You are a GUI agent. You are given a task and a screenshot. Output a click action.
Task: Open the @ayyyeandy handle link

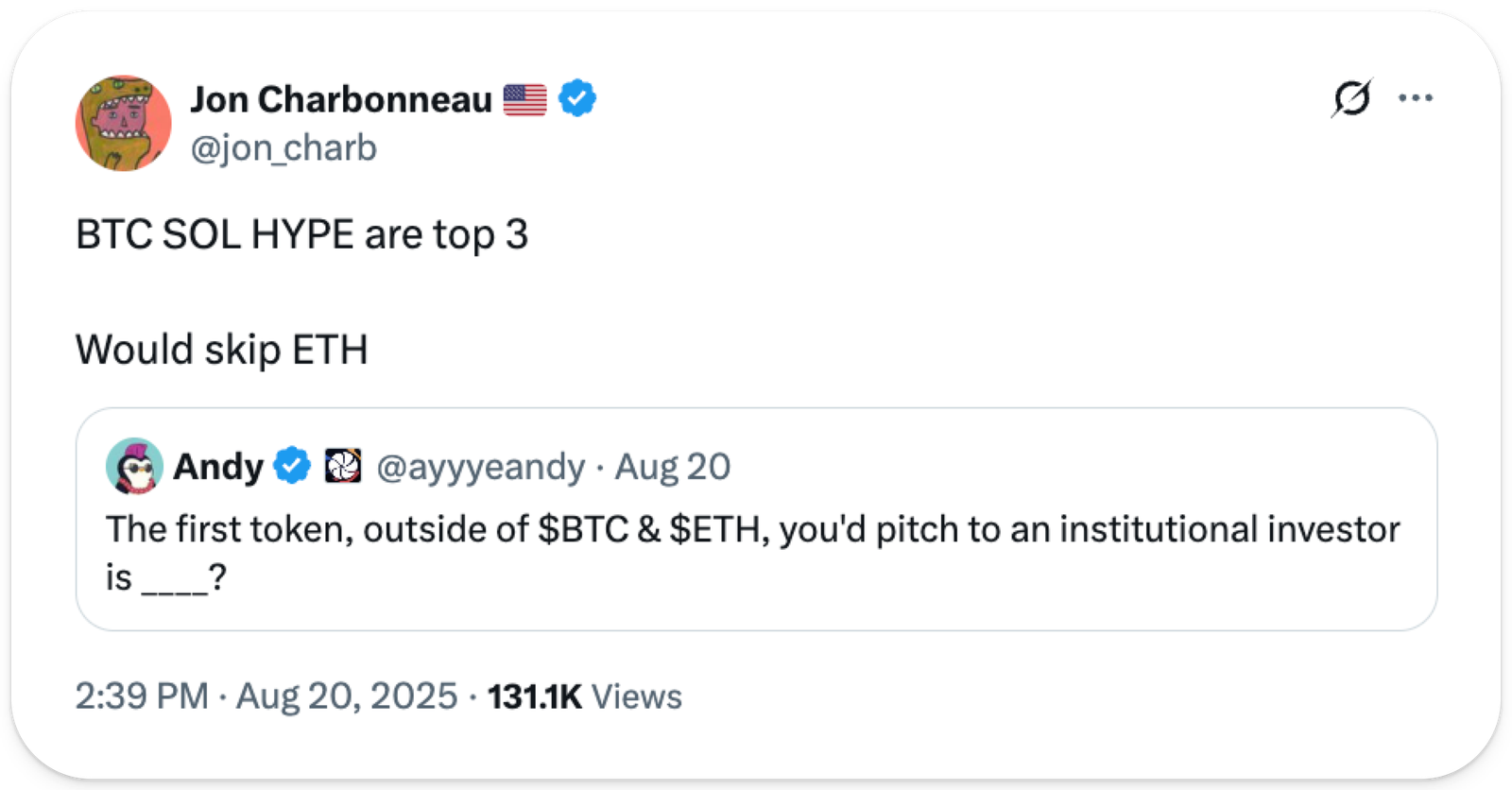(x=480, y=467)
